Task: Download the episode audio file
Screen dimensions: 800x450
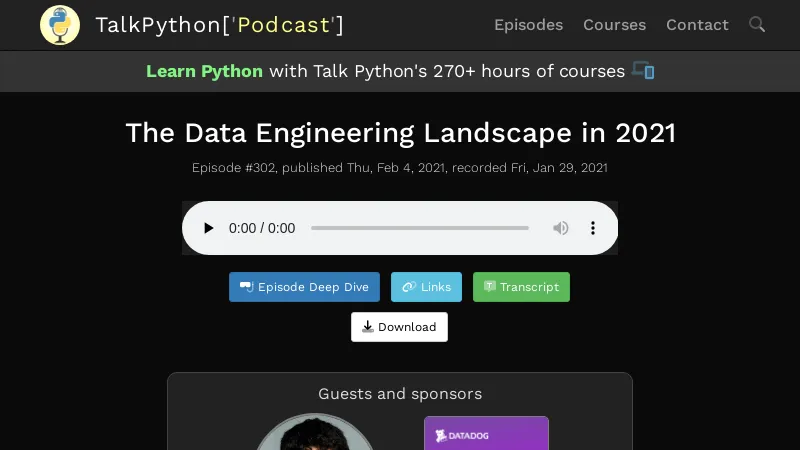Action: [399, 327]
